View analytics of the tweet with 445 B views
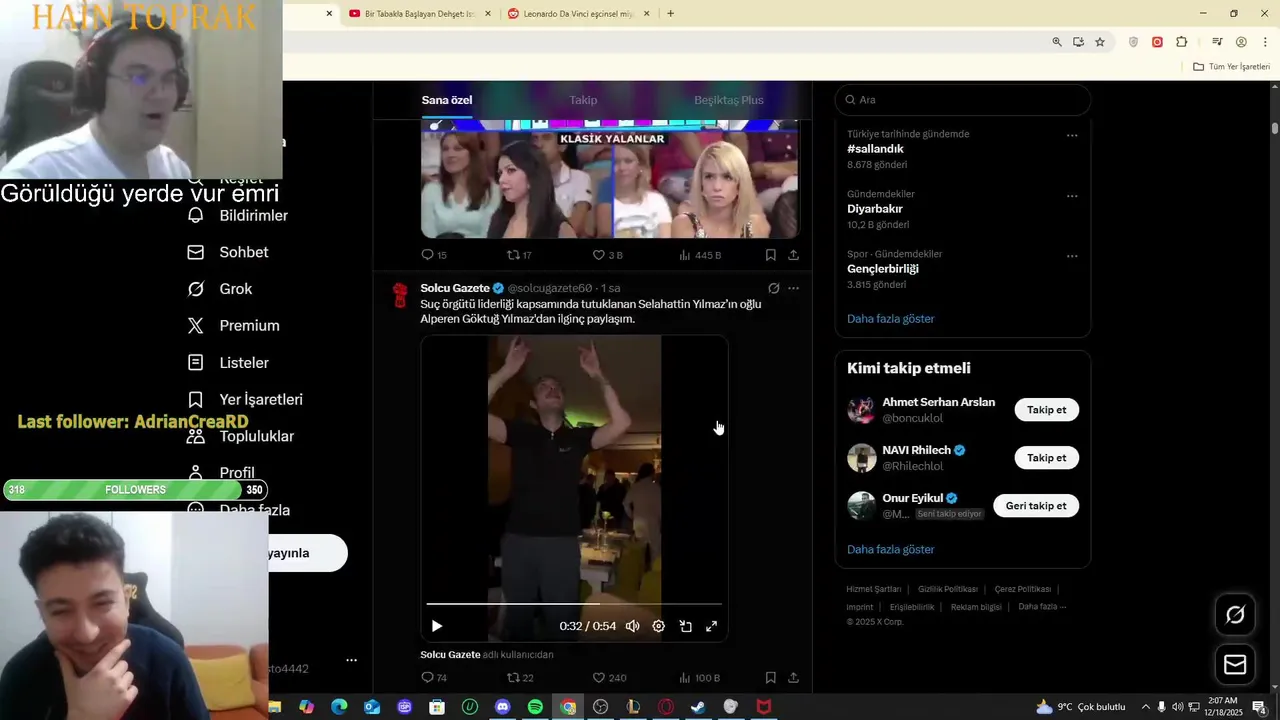1280x720 pixels. [700, 255]
